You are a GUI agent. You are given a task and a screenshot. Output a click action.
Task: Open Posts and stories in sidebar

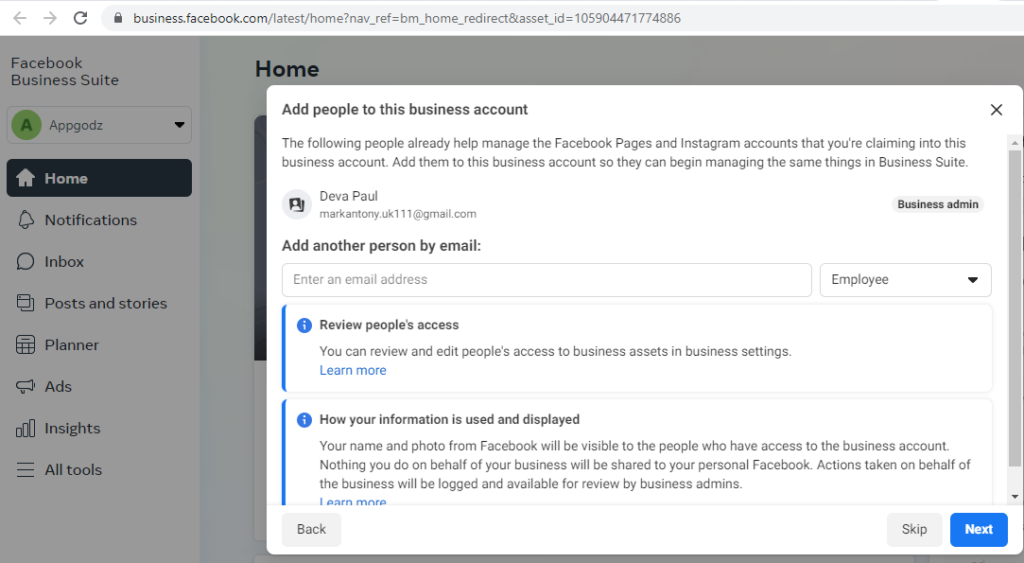(x=99, y=303)
